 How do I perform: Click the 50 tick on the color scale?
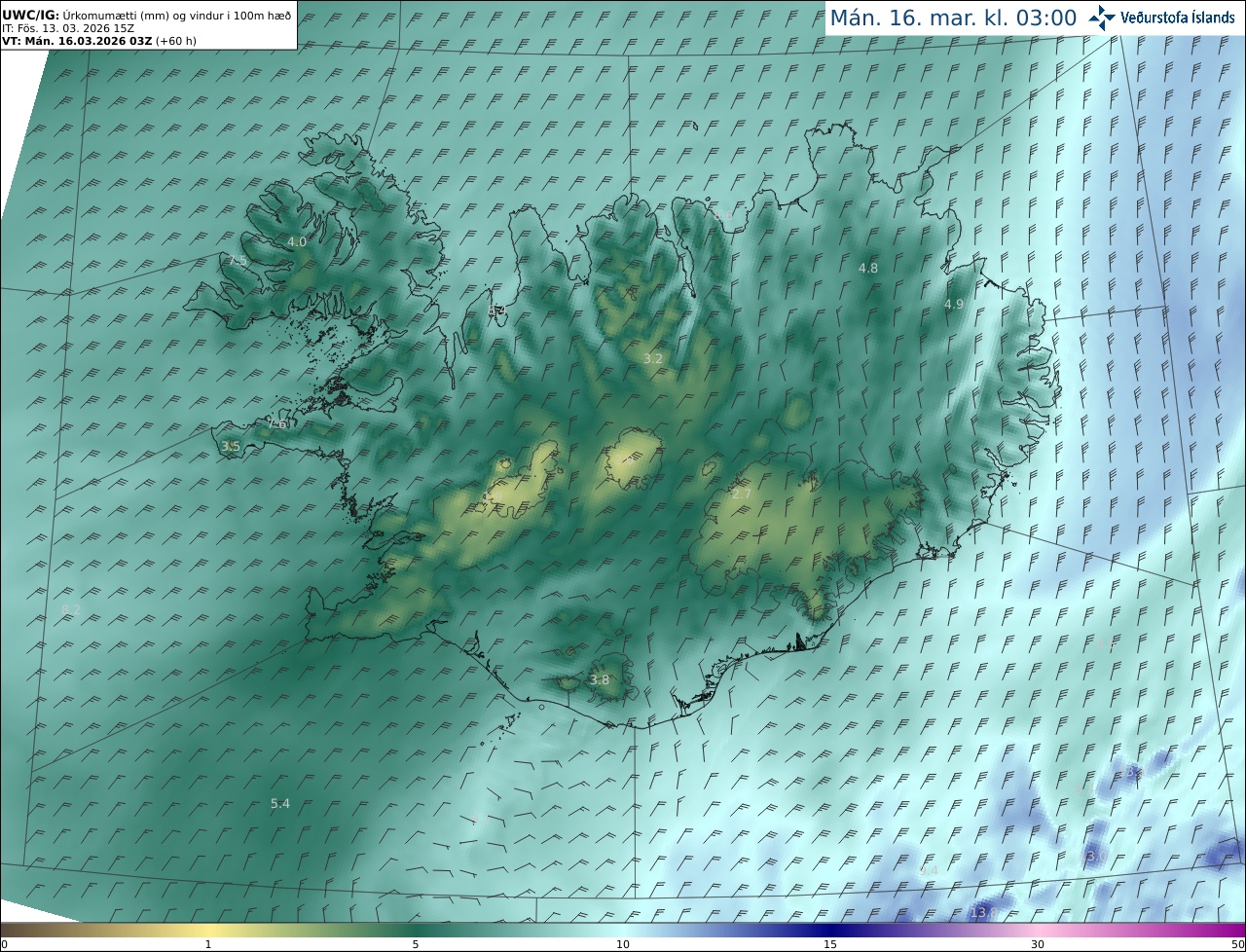(1238, 944)
